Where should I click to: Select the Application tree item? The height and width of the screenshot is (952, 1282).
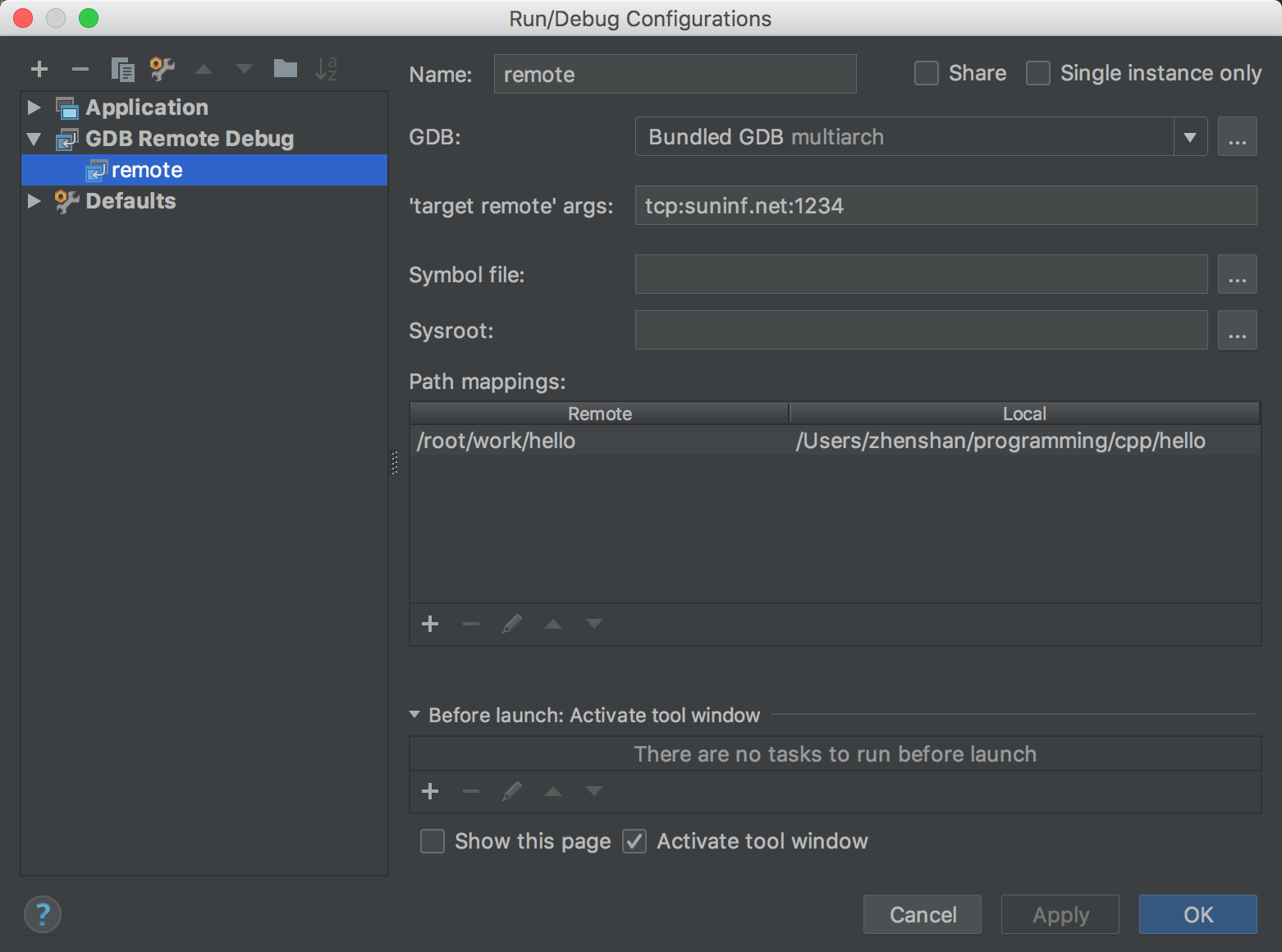click(x=147, y=108)
